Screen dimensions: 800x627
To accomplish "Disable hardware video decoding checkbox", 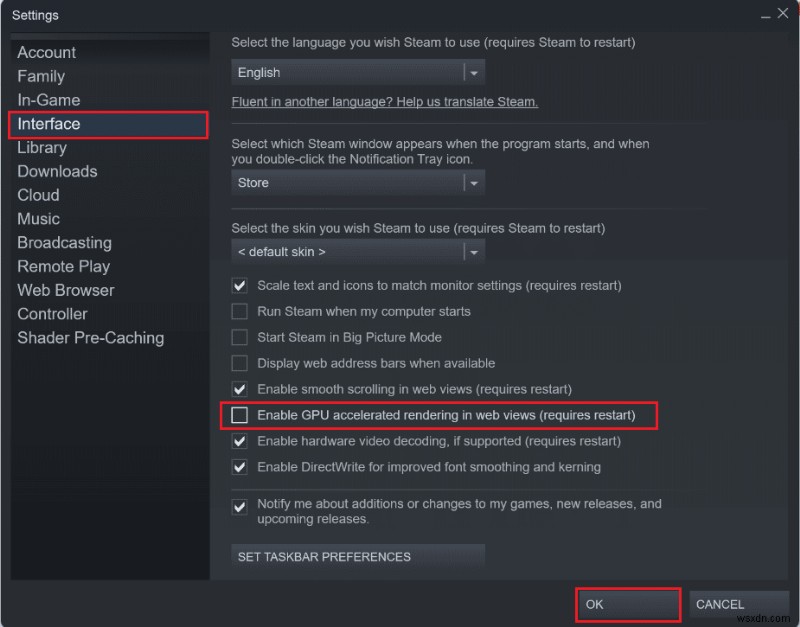I will [x=240, y=441].
